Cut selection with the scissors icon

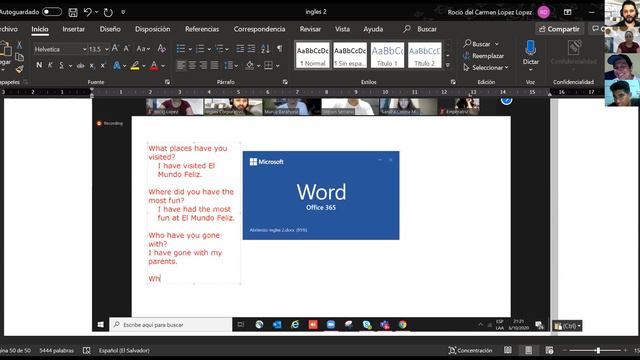pyautogui.click(x=19, y=45)
